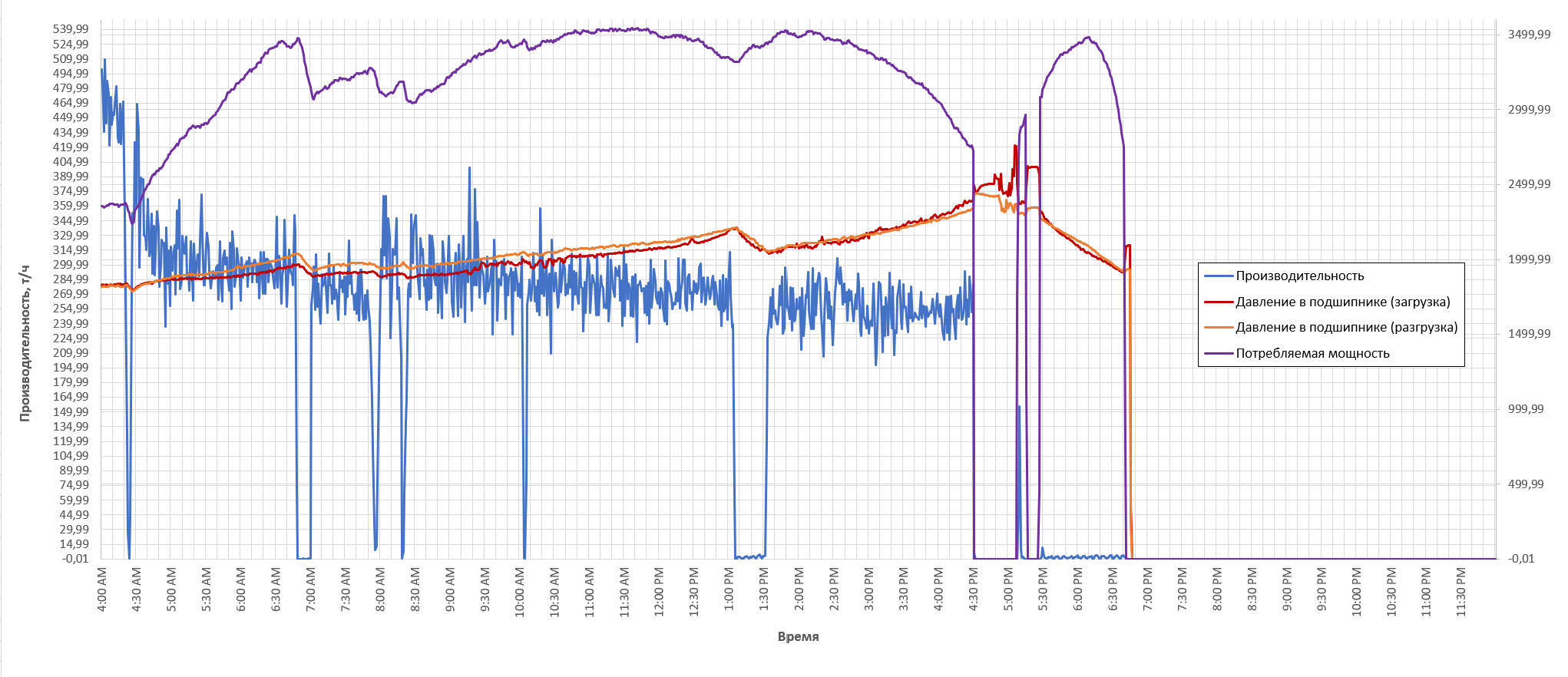The height and width of the screenshot is (677, 1568).
Task: Click the 11:30 PM time axis label
Action: click(1460, 591)
